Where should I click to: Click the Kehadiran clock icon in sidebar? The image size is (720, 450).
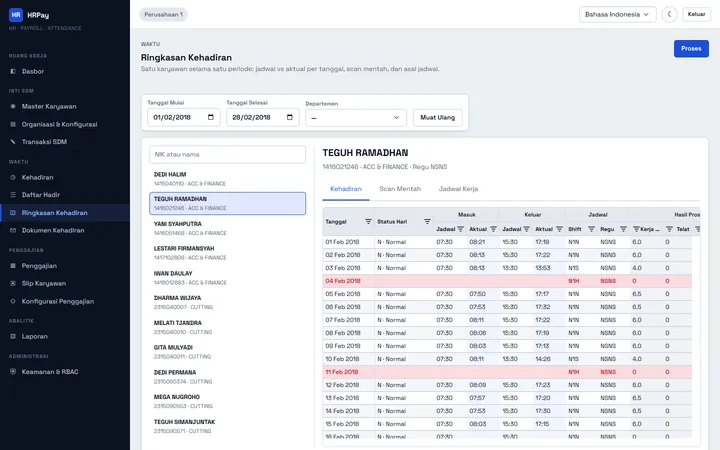(13, 177)
